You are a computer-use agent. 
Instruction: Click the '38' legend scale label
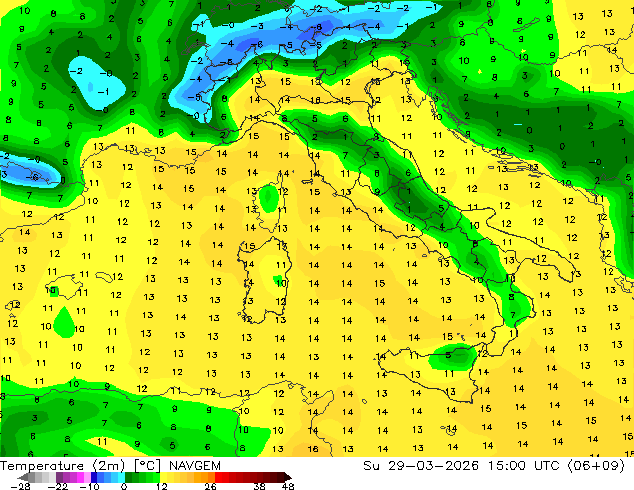(x=260, y=486)
